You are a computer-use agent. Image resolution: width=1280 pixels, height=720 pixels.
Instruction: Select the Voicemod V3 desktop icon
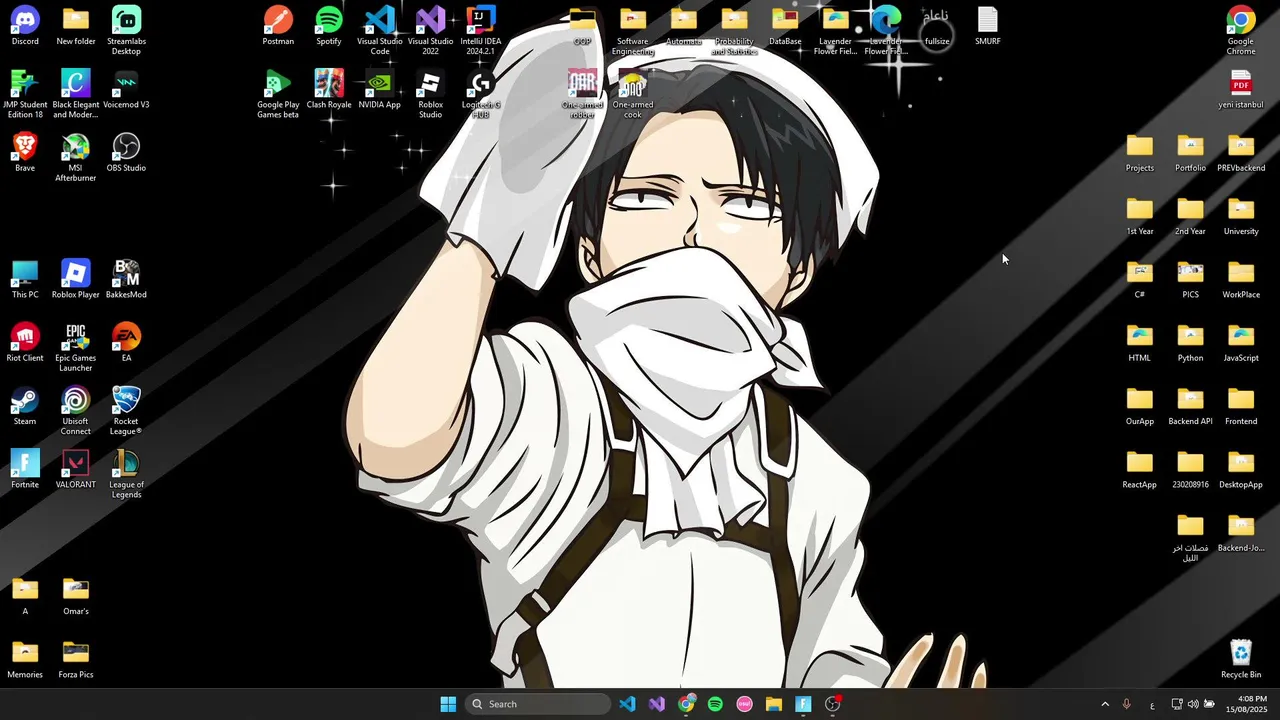click(x=126, y=89)
